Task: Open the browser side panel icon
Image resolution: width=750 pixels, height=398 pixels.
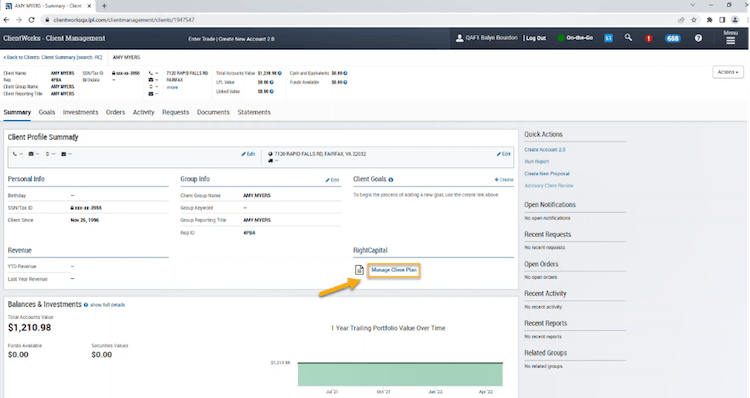Action: [x=722, y=20]
